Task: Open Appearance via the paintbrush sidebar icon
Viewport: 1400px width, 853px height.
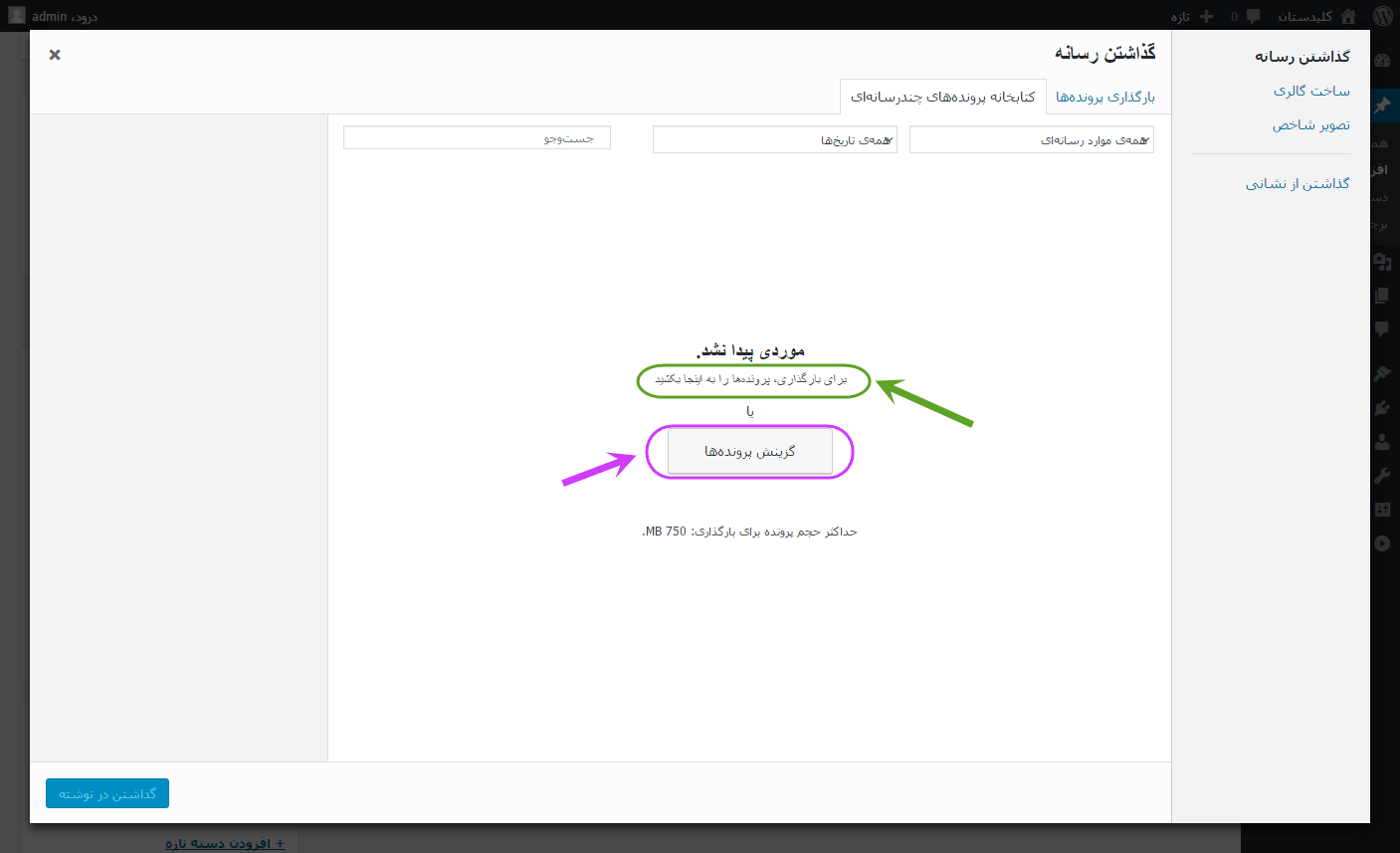Action: click(1382, 373)
